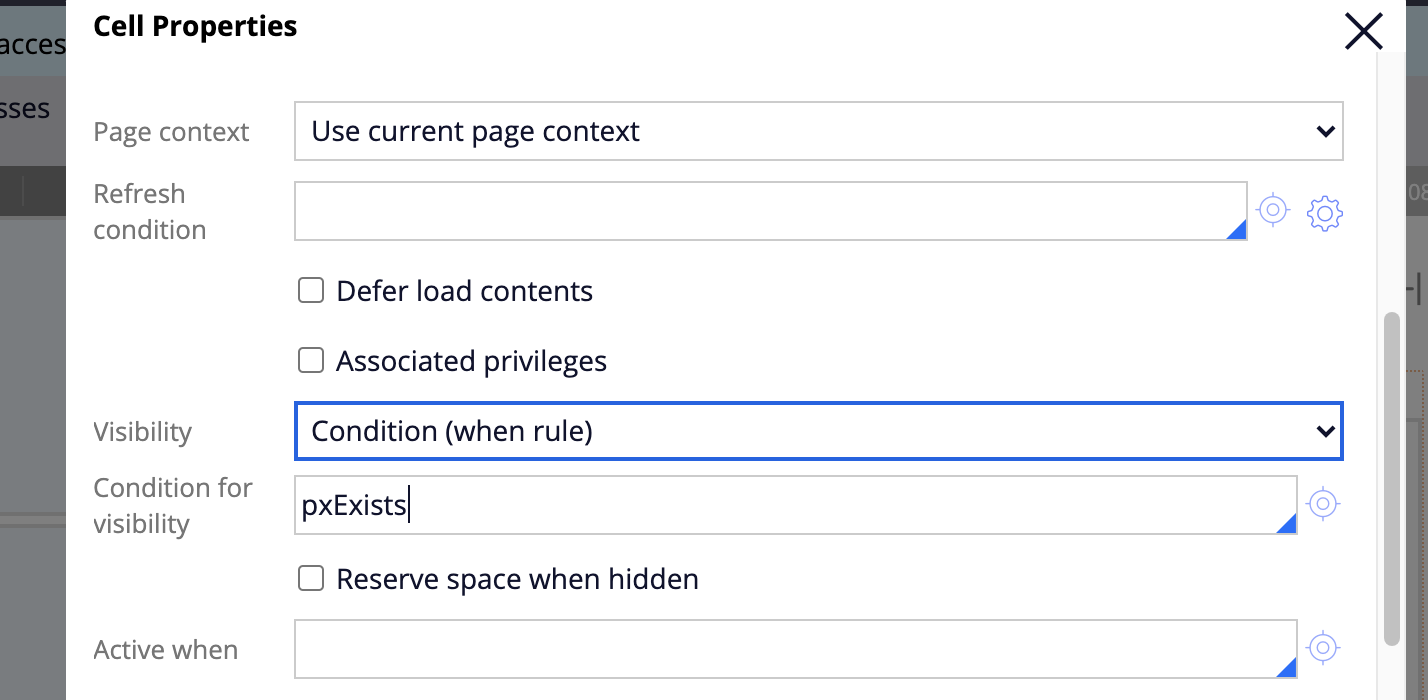This screenshot has width=1428, height=700.
Task: Open the Page context dropdown
Action: 818,131
